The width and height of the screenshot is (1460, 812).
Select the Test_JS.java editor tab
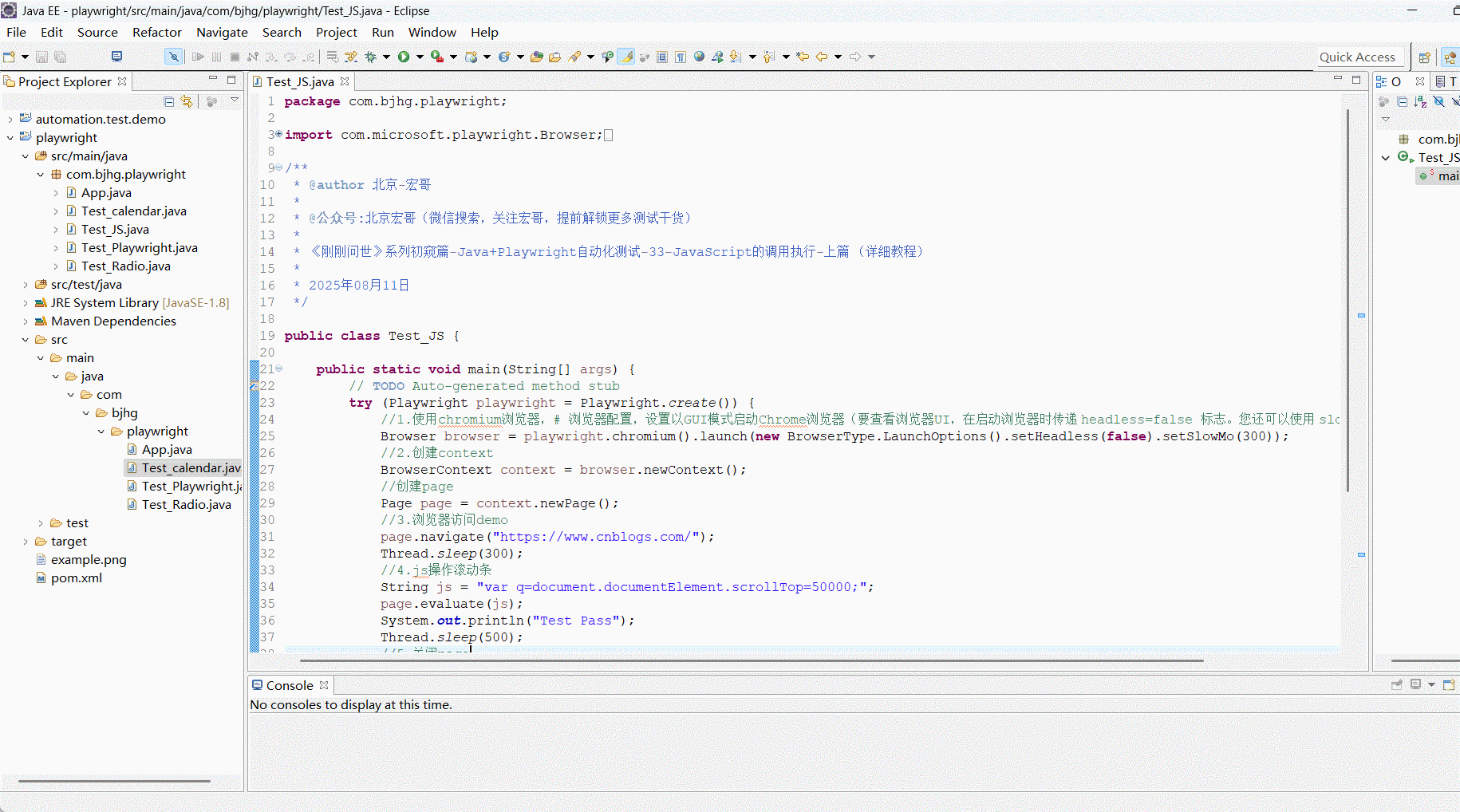pos(300,81)
